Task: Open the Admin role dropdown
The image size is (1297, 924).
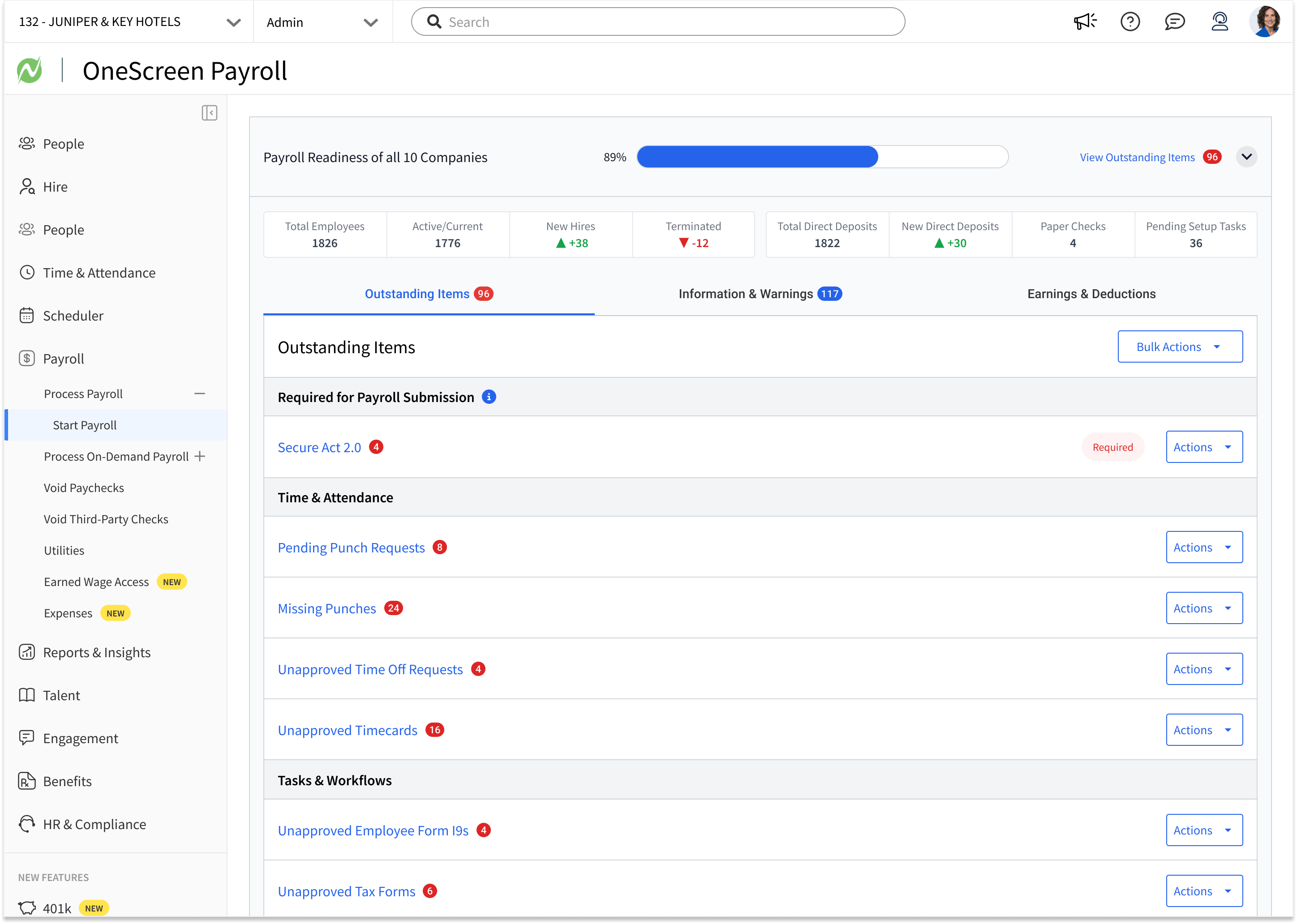Action: click(323, 21)
